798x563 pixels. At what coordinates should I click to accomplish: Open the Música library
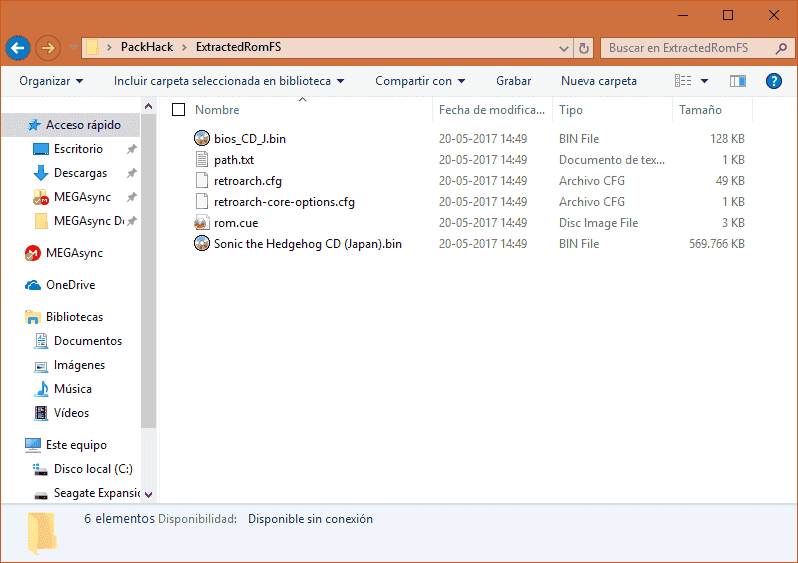pyautogui.click(x=73, y=389)
